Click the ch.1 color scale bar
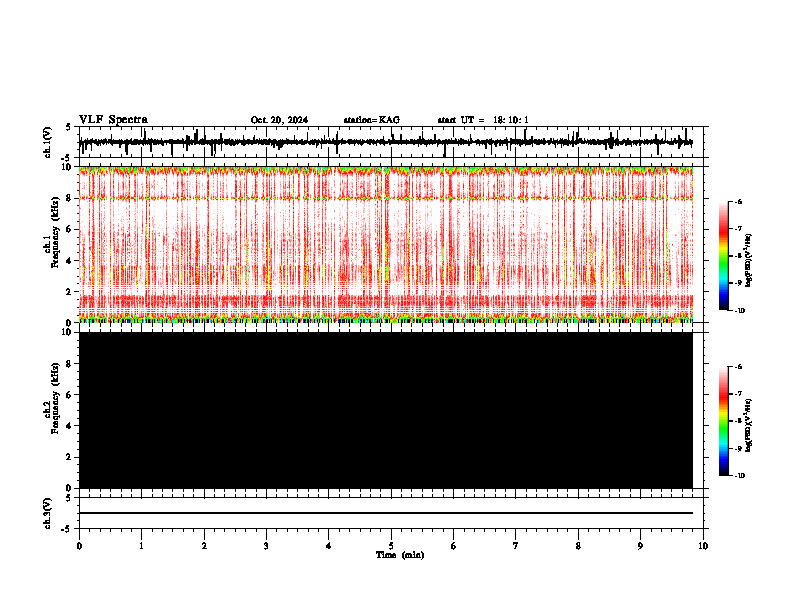The image size is (792, 612). pyautogui.click(x=724, y=256)
